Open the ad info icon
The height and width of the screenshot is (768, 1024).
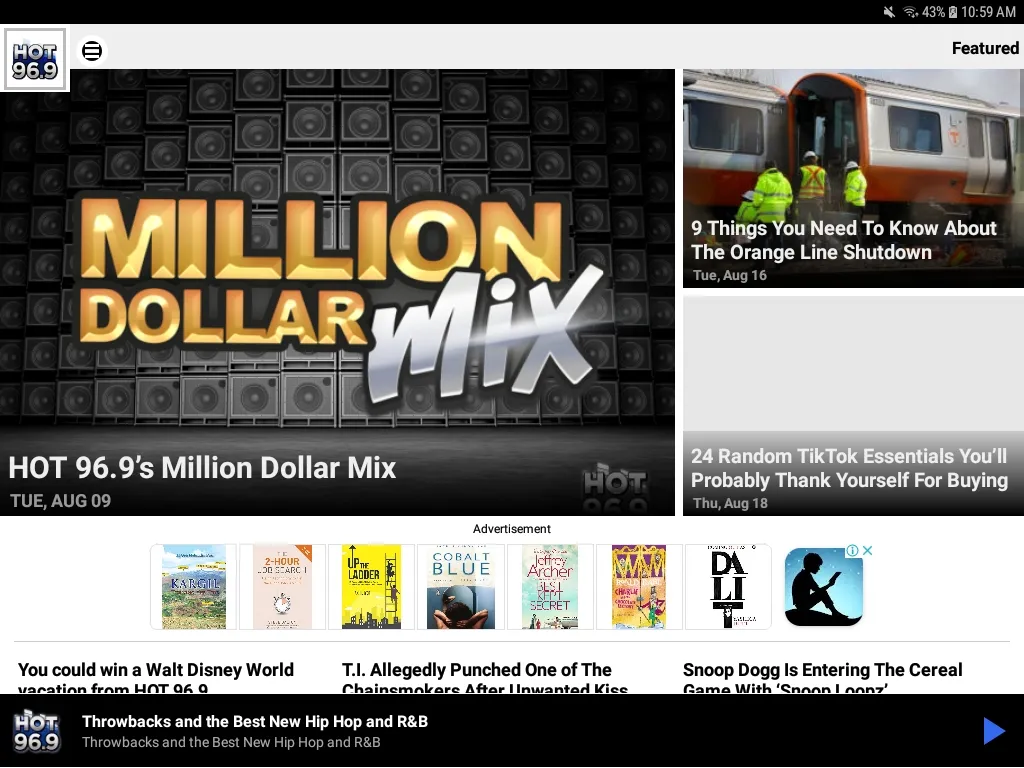click(852, 551)
